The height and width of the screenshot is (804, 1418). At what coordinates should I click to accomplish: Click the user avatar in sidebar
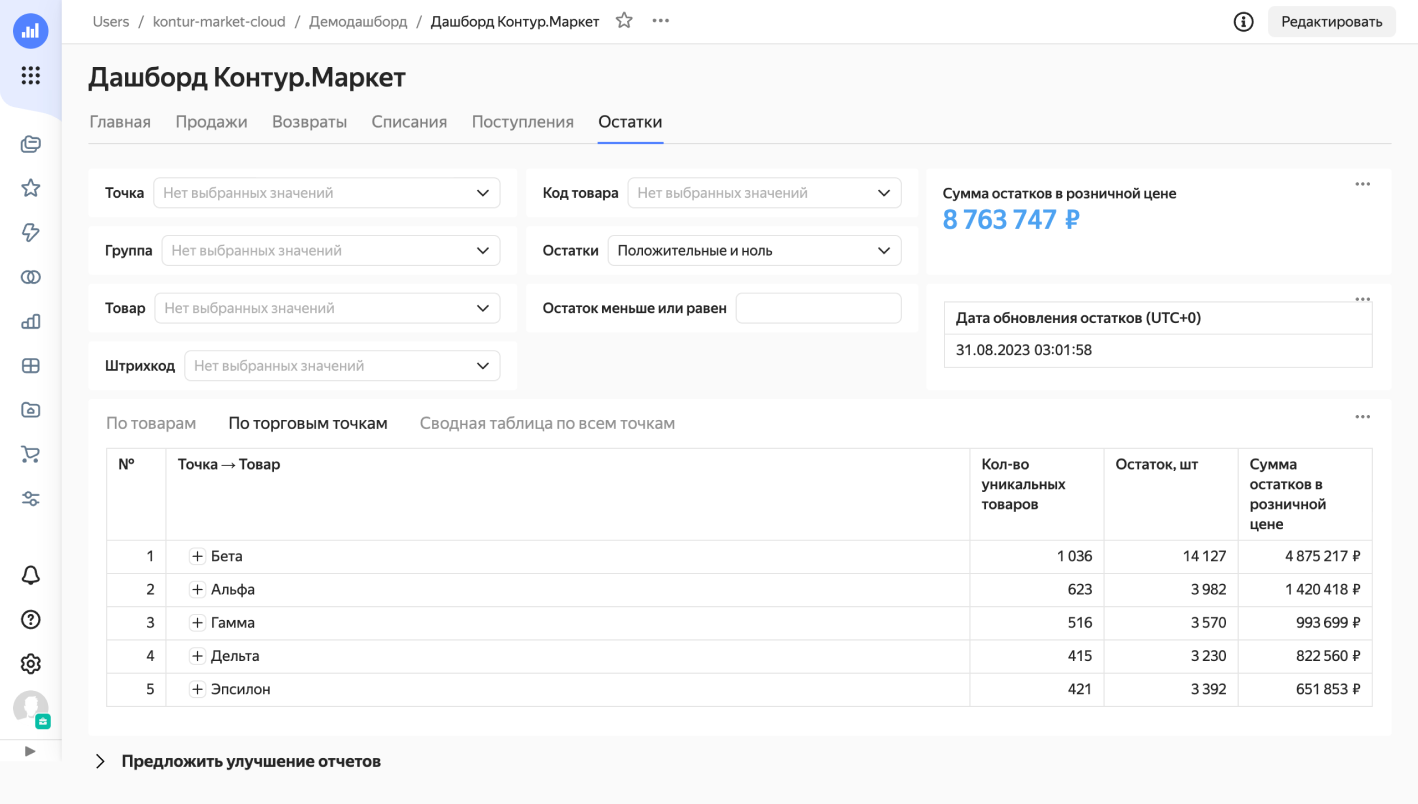(x=30, y=708)
